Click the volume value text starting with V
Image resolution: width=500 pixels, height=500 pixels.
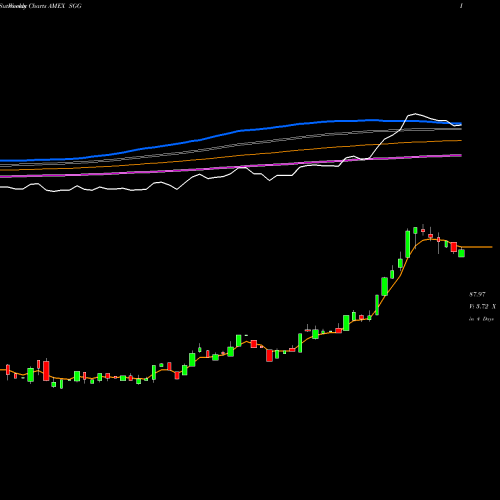coord(482,306)
